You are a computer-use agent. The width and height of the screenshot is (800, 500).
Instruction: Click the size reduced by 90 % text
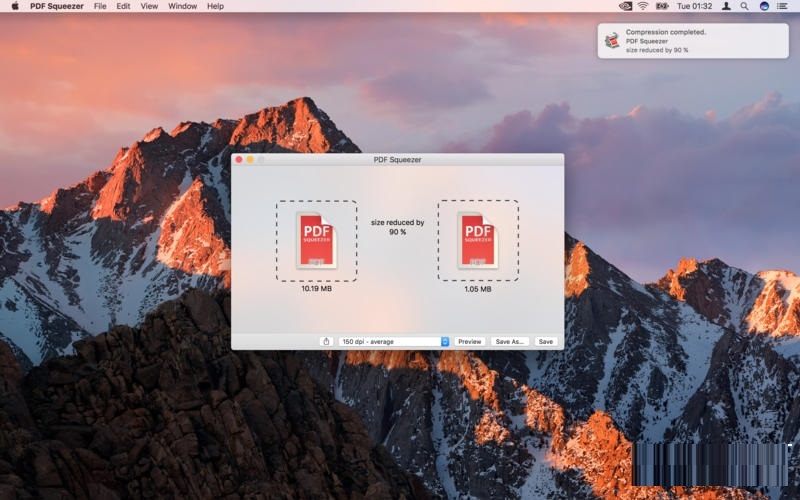(x=397, y=227)
